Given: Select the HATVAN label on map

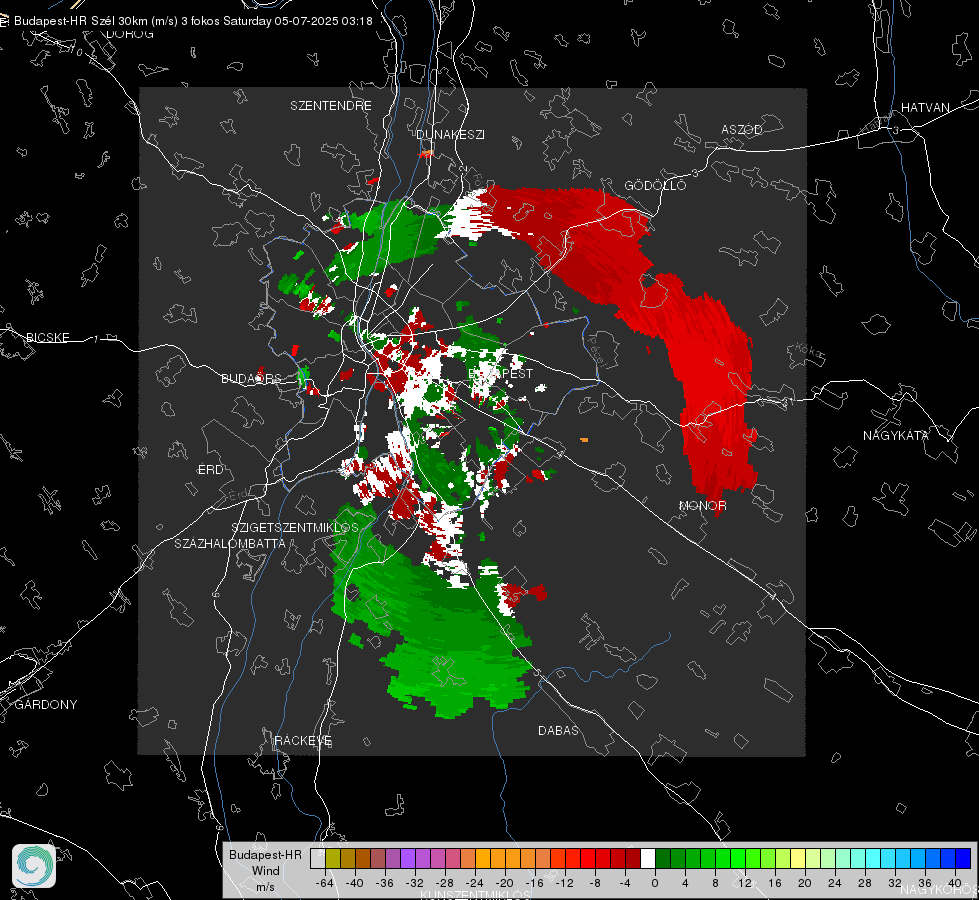Looking at the screenshot, I should 925,107.
